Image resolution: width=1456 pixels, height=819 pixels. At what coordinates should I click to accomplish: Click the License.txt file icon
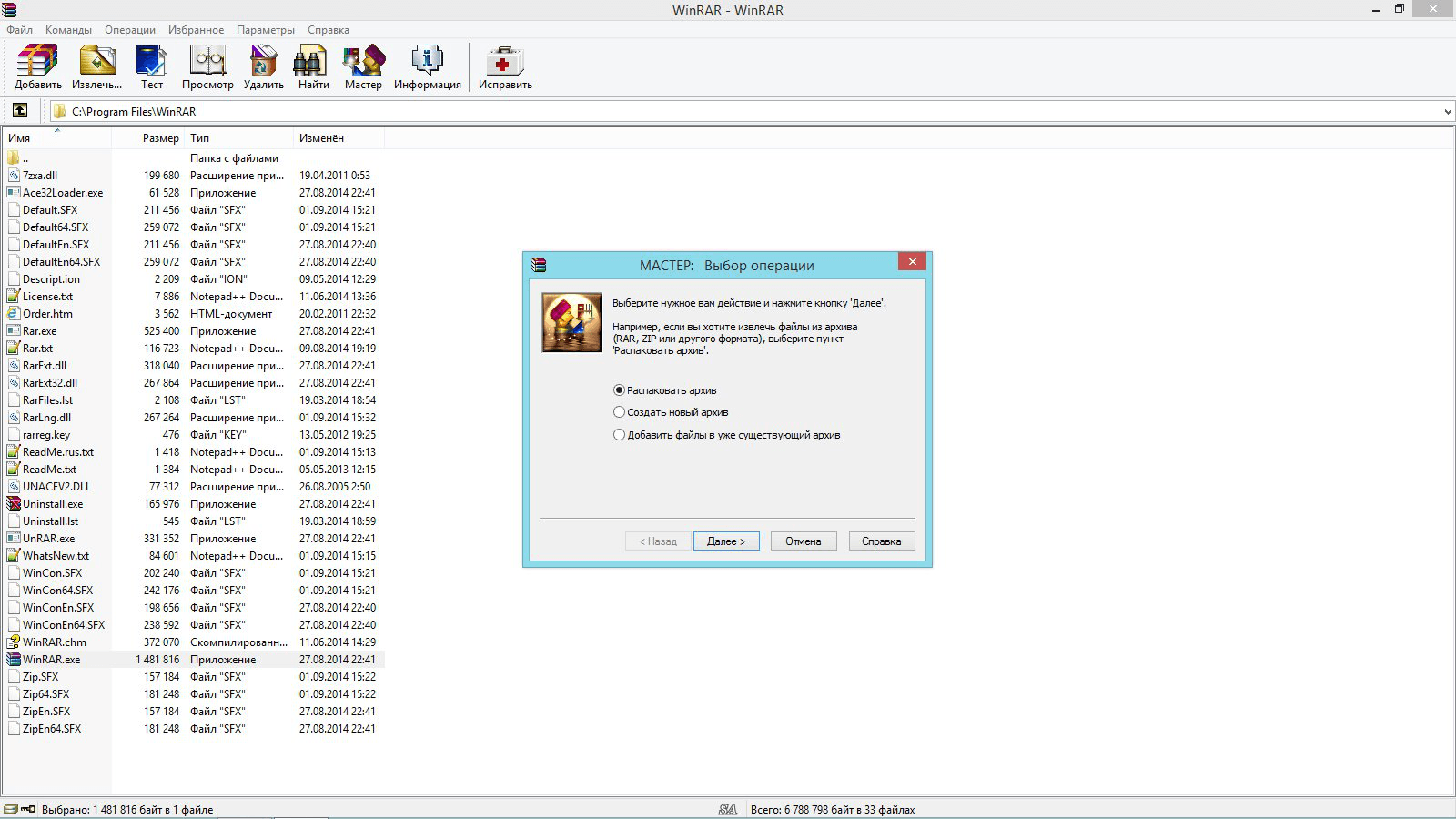14,297
